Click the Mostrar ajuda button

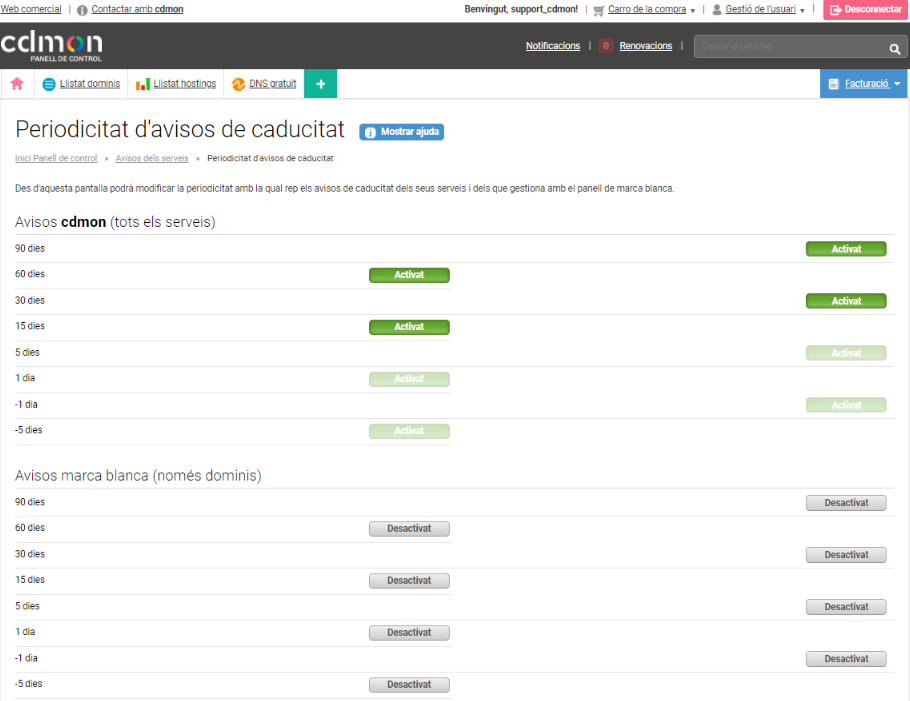coord(402,132)
